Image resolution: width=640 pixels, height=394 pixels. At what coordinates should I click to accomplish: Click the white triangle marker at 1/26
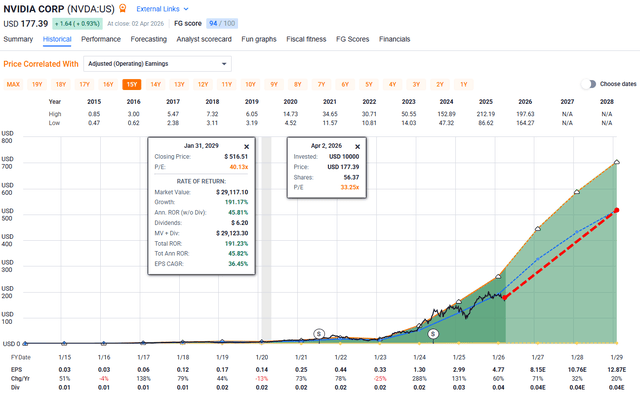point(498,276)
